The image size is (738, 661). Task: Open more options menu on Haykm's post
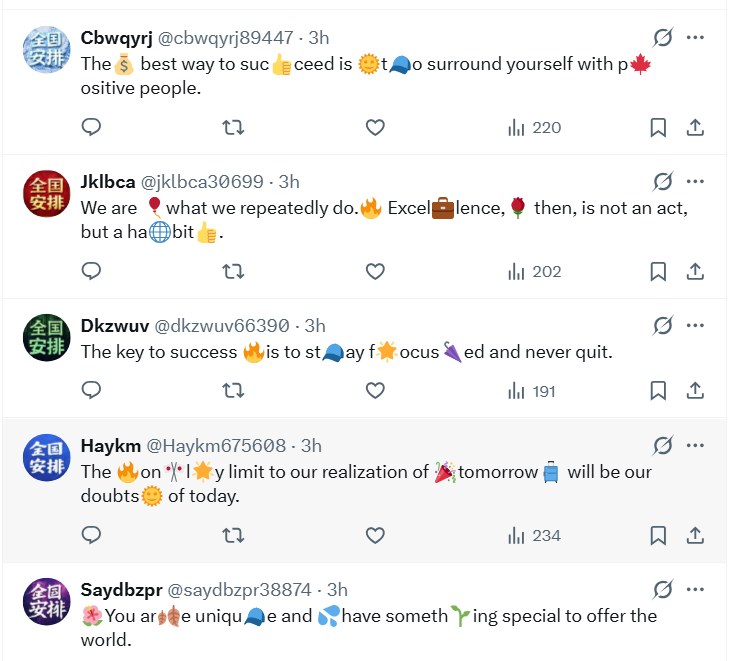click(695, 445)
